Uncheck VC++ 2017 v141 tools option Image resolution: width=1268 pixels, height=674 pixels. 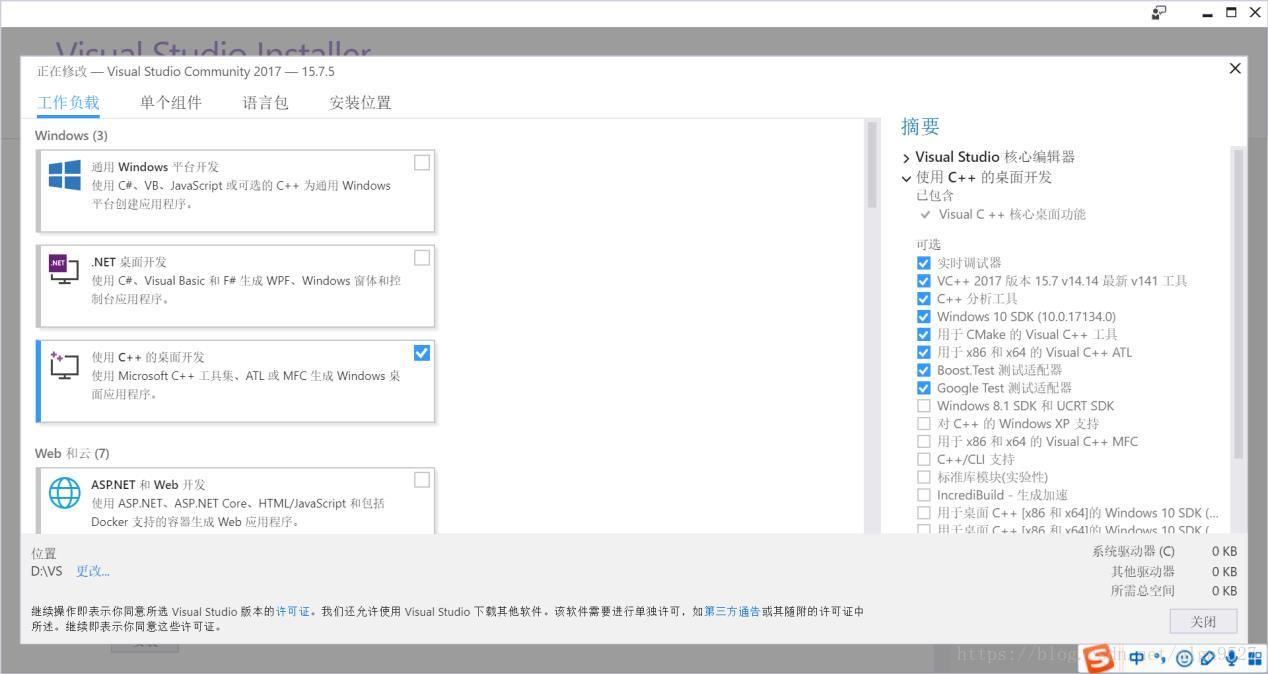click(923, 281)
